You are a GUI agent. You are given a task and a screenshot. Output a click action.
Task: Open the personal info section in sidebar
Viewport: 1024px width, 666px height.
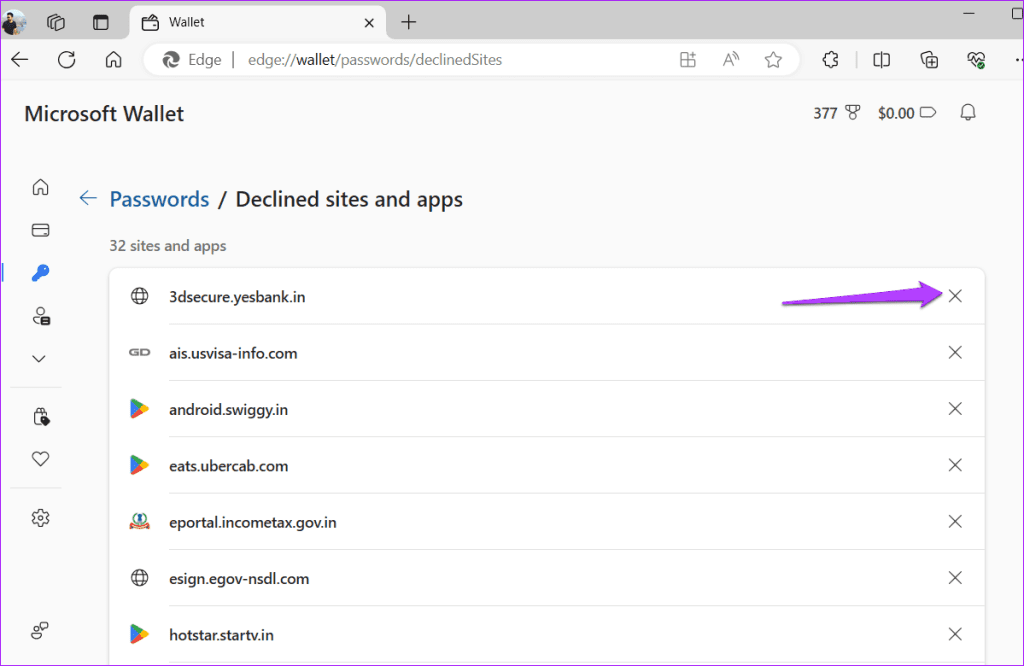click(x=39, y=315)
